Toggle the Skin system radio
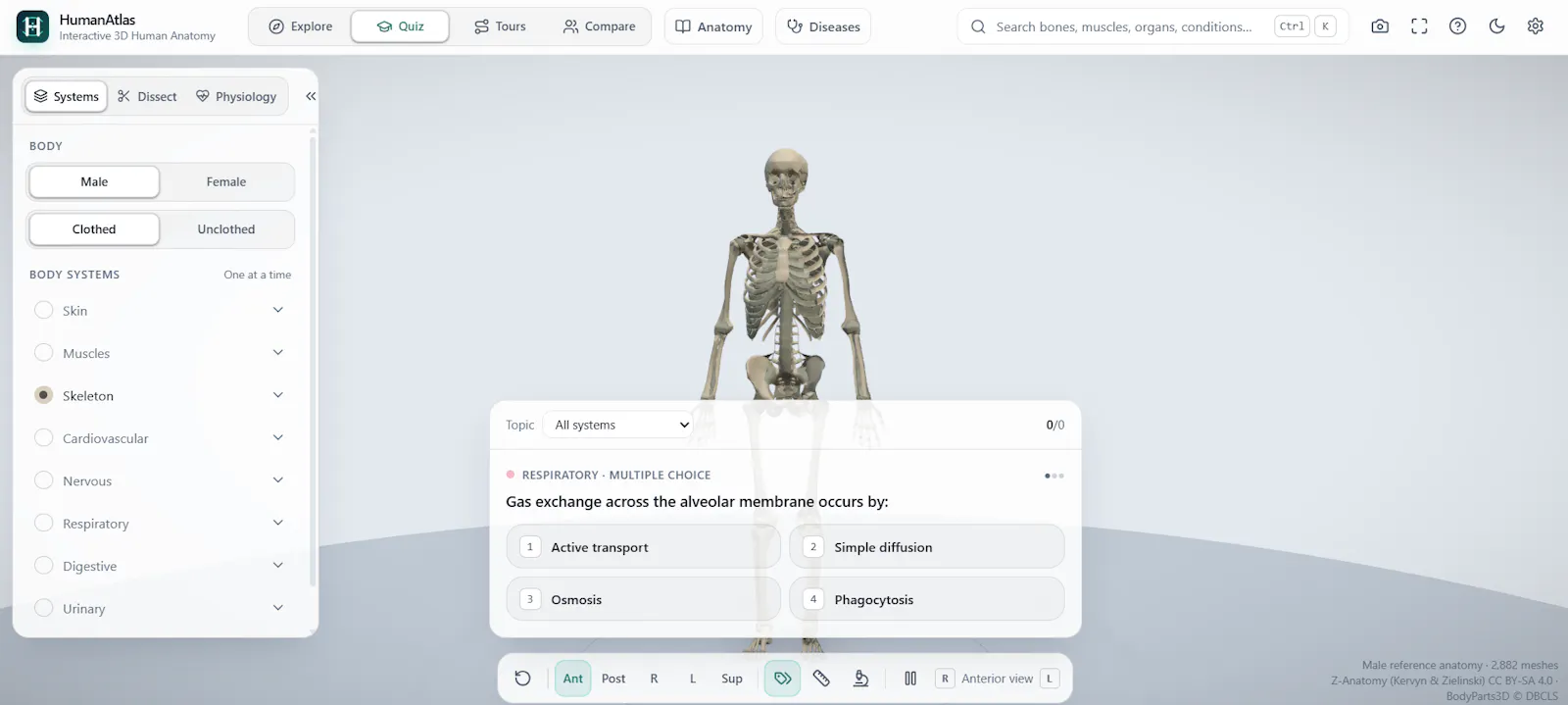1568x705 pixels. 43,310
